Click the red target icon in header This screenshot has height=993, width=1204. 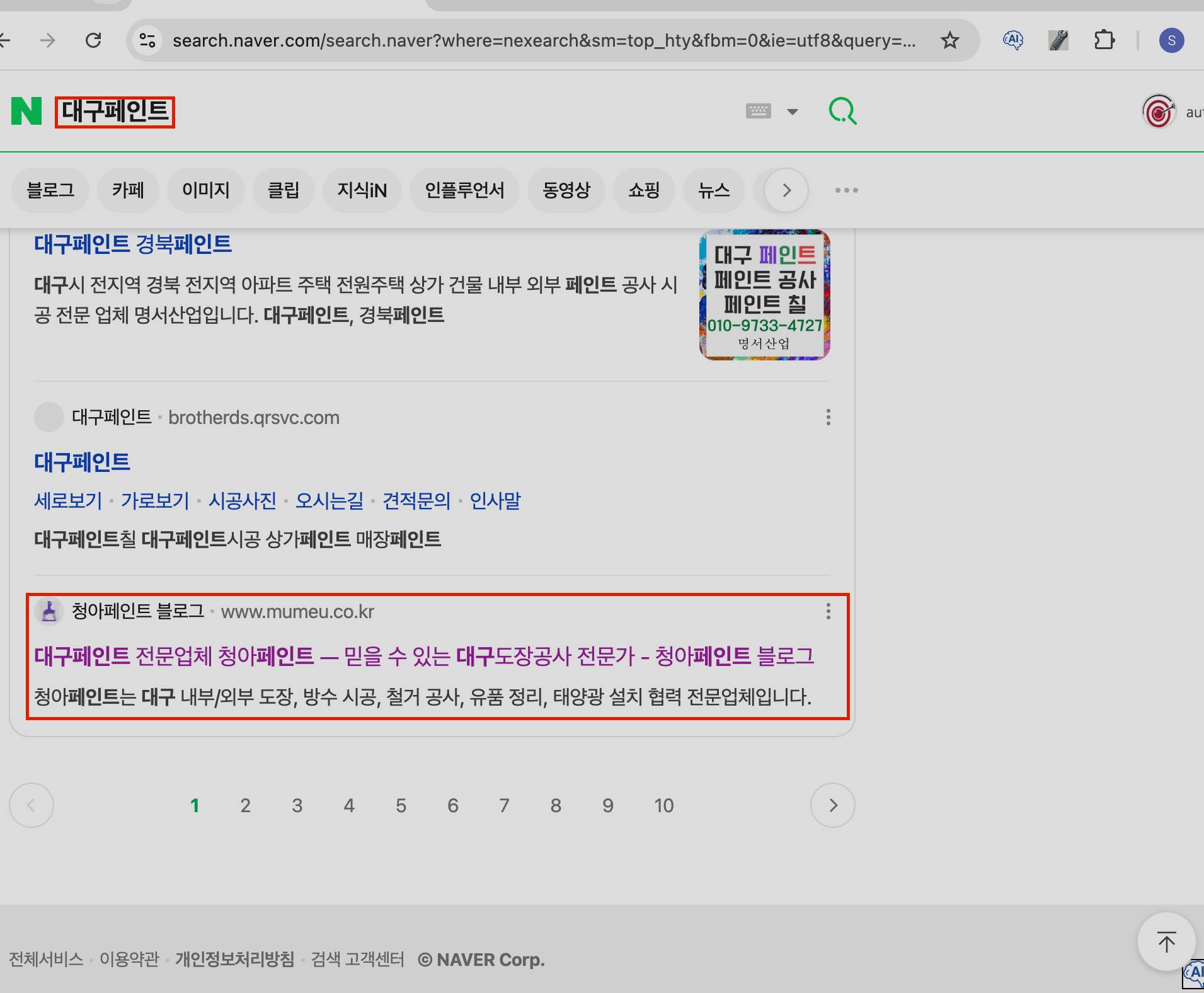[1159, 112]
